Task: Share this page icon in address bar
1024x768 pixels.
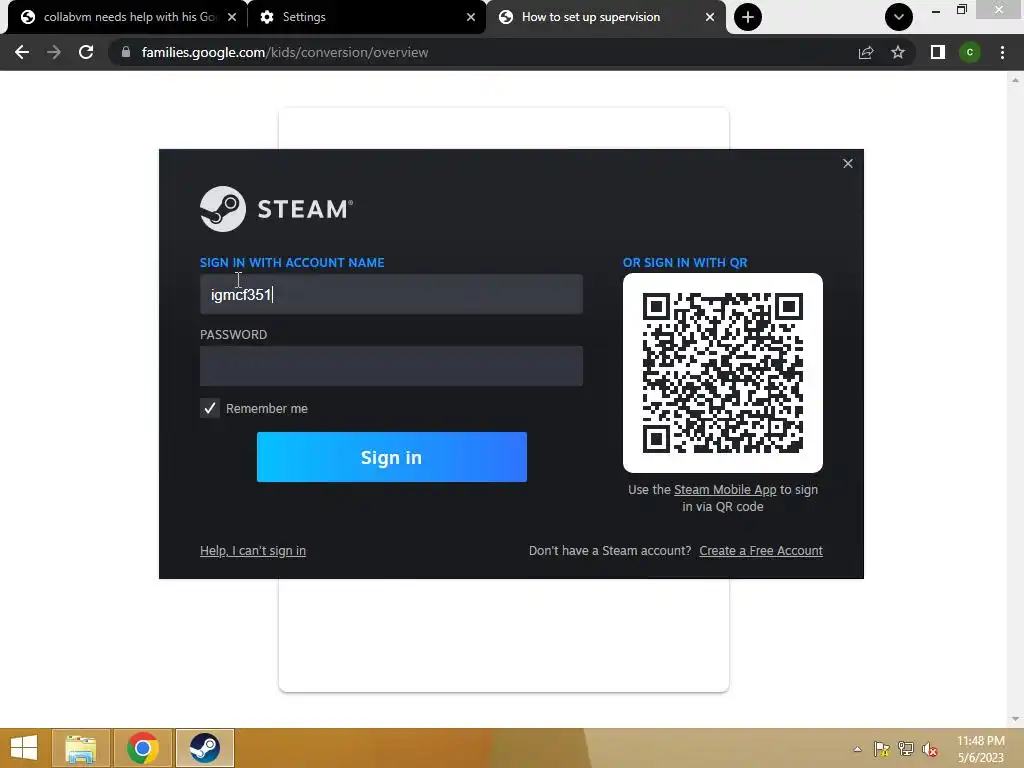Action: pyautogui.click(x=866, y=52)
